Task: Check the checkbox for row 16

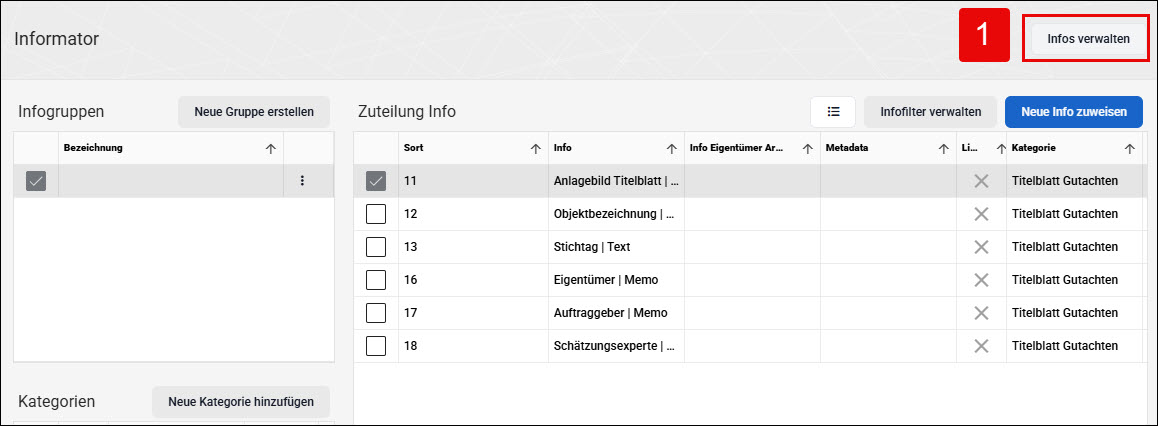Action: (376, 280)
